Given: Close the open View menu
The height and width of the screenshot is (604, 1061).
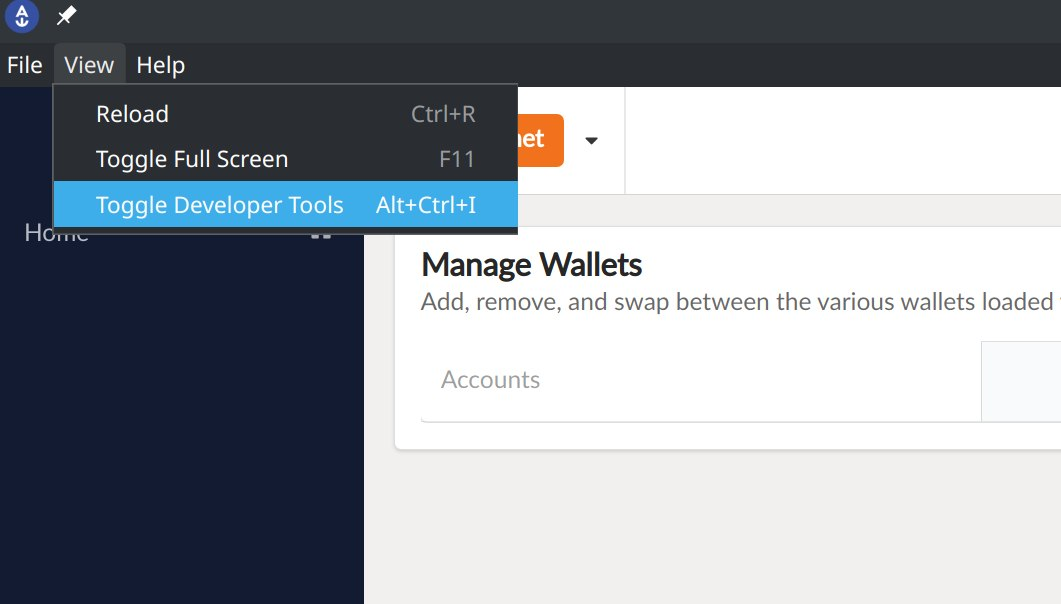Looking at the screenshot, I should 89,65.
